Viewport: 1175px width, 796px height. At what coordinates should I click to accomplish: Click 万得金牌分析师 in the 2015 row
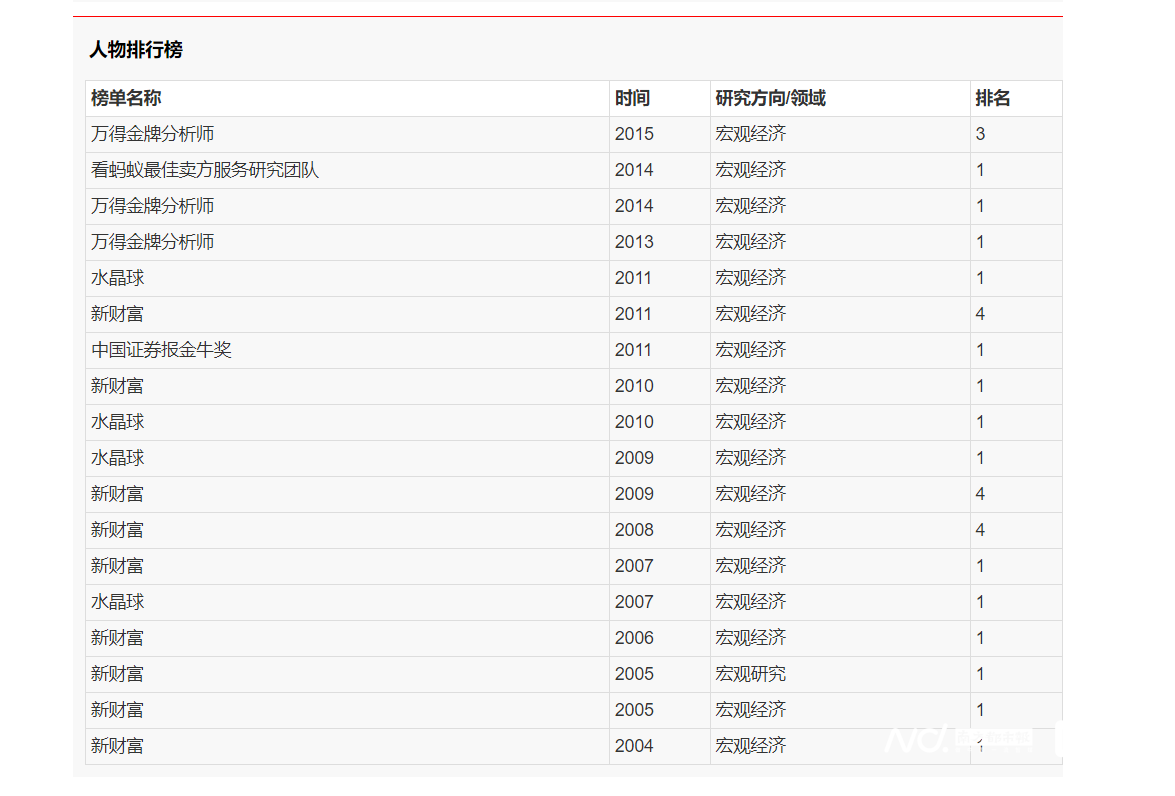(152, 134)
